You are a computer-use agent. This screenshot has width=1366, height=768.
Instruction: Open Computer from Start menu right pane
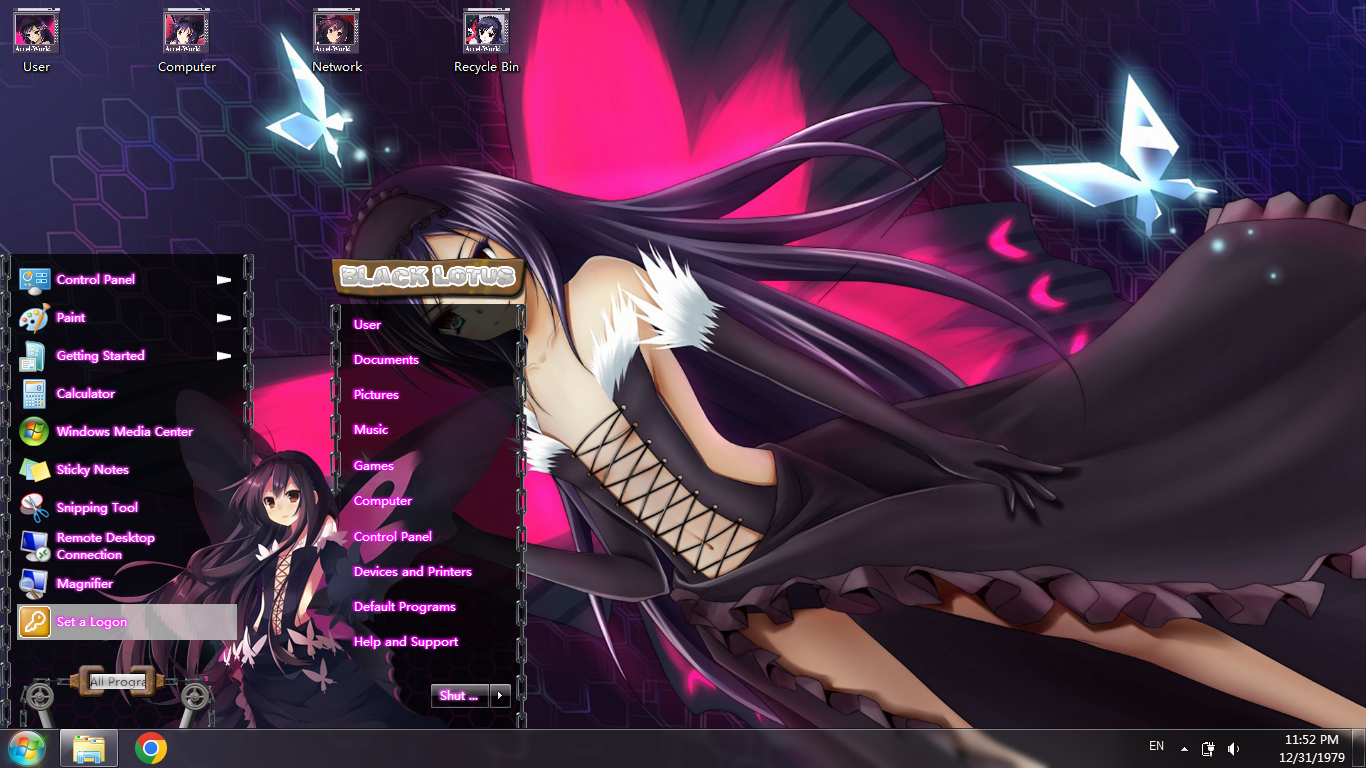click(x=383, y=501)
